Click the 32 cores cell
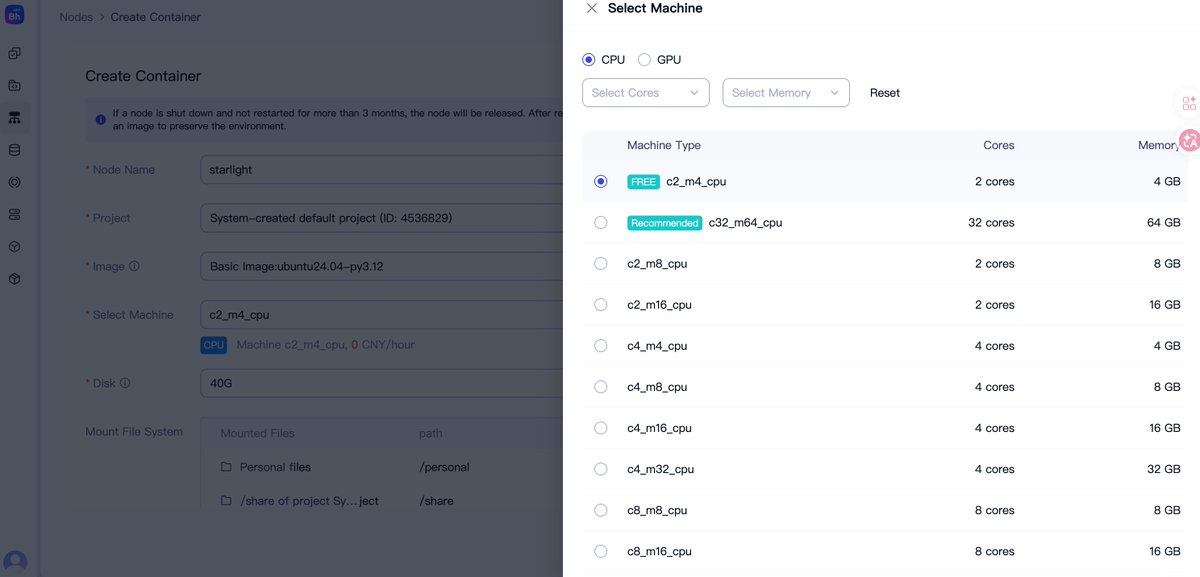Image resolution: width=1200 pixels, height=577 pixels. click(991, 223)
